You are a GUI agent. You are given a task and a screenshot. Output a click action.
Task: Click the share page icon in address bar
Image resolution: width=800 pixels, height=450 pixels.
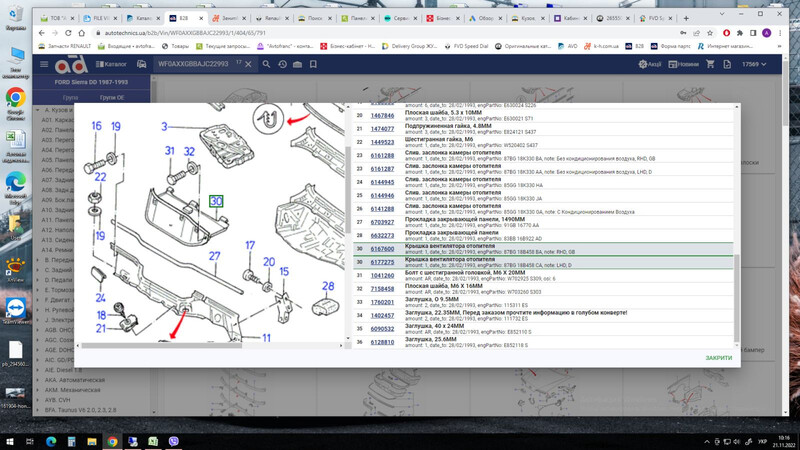pos(696,33)
